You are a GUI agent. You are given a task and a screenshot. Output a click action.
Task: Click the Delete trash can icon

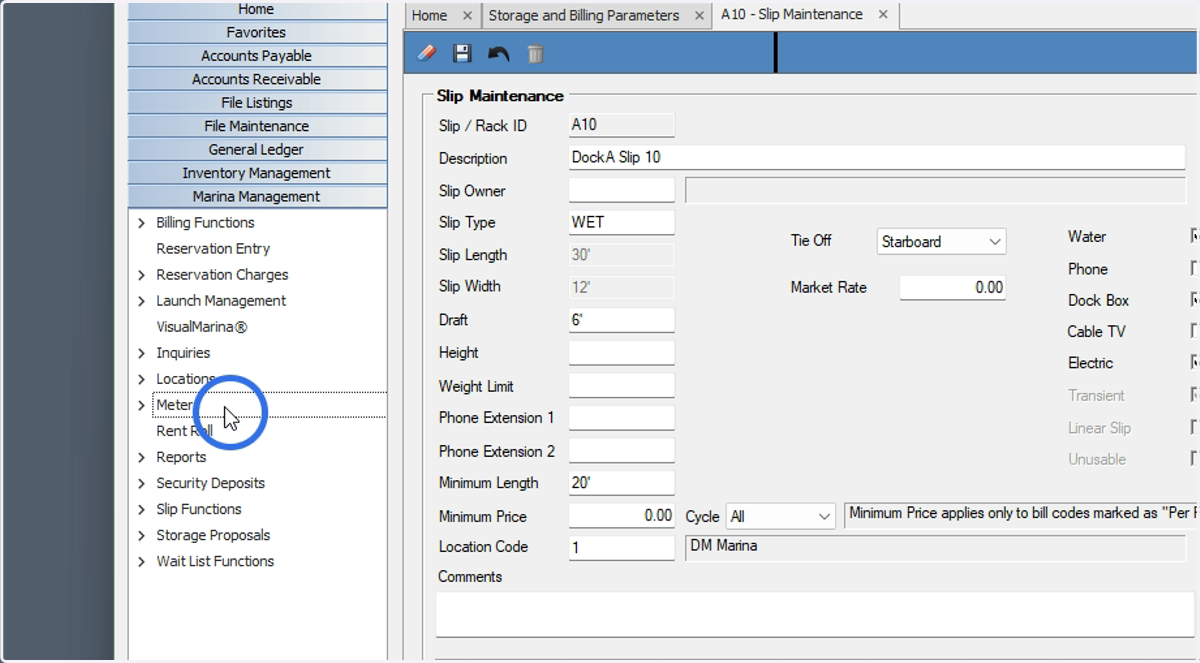click(535, 53)
